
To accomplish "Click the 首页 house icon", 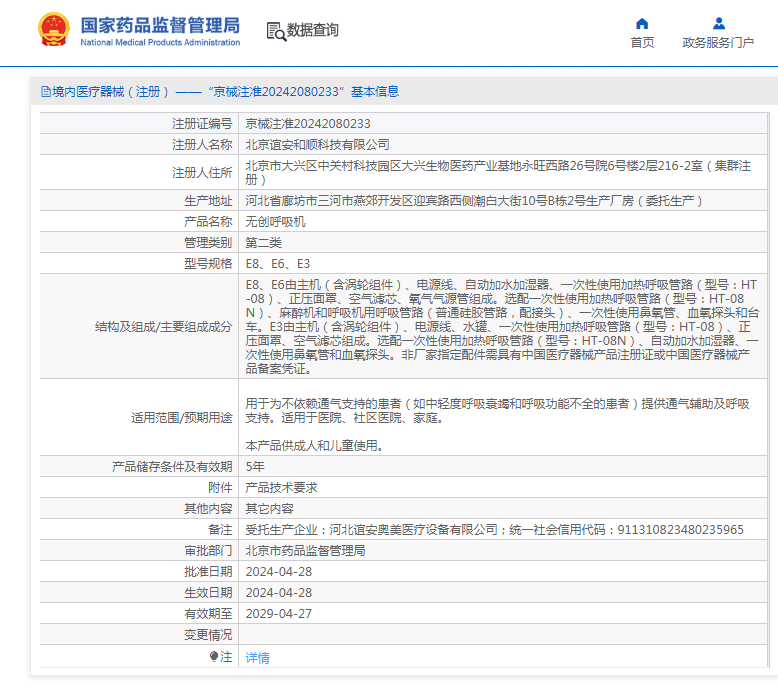I will (642, 23).
